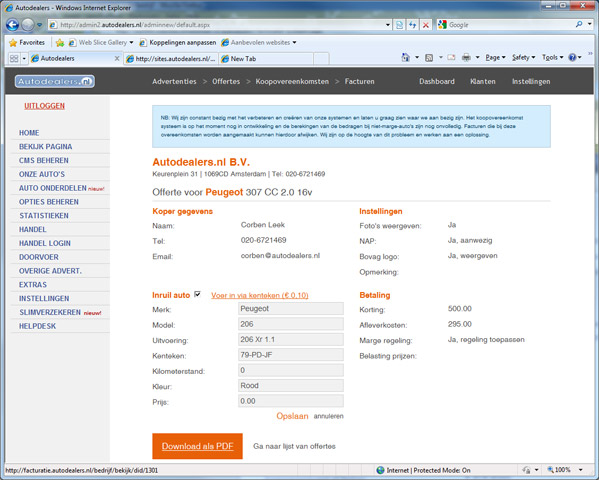
Task: Open the Page menu
Action: point(495,58)
